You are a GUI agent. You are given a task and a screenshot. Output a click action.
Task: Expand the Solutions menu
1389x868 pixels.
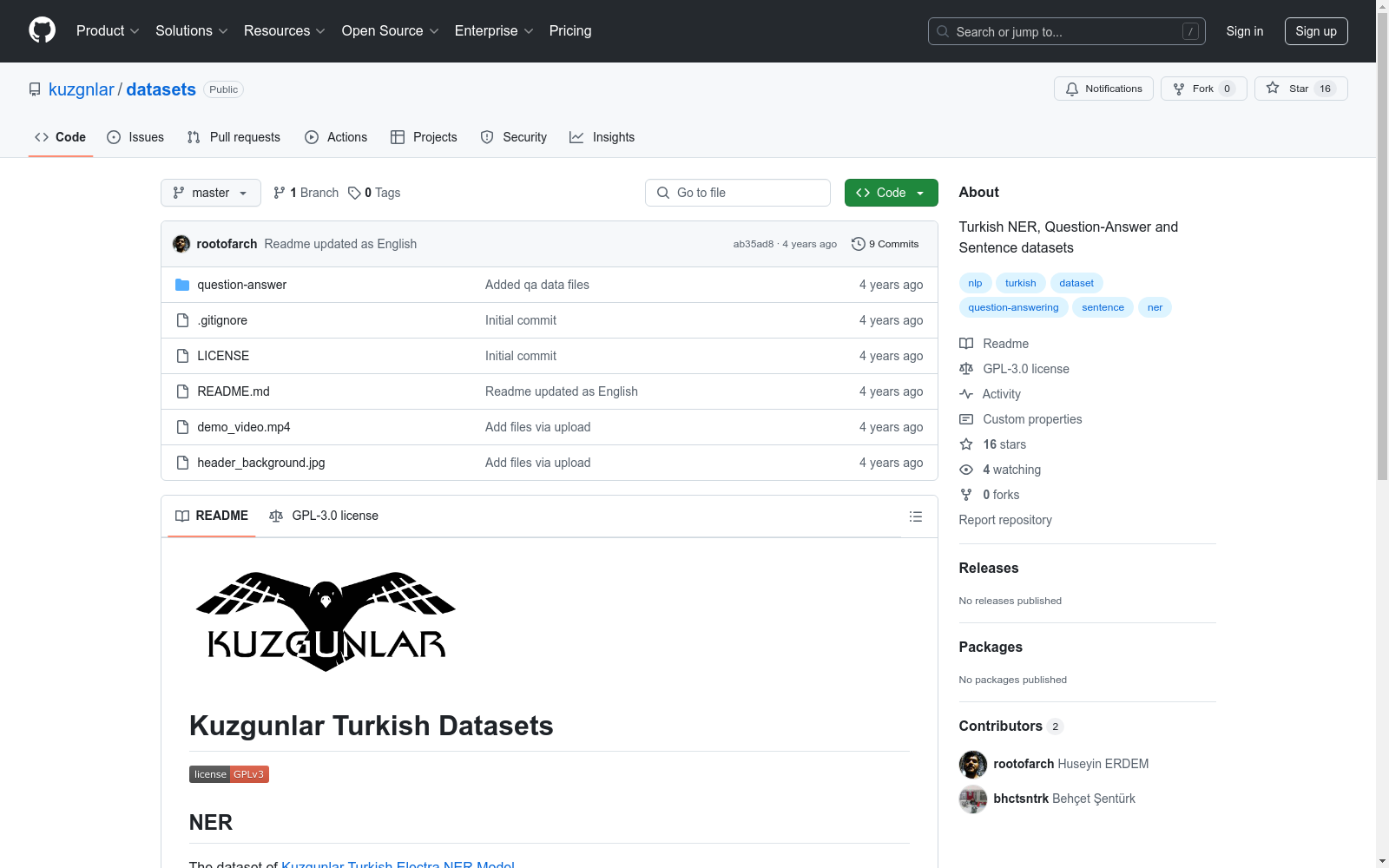click(x=192, y=31)
